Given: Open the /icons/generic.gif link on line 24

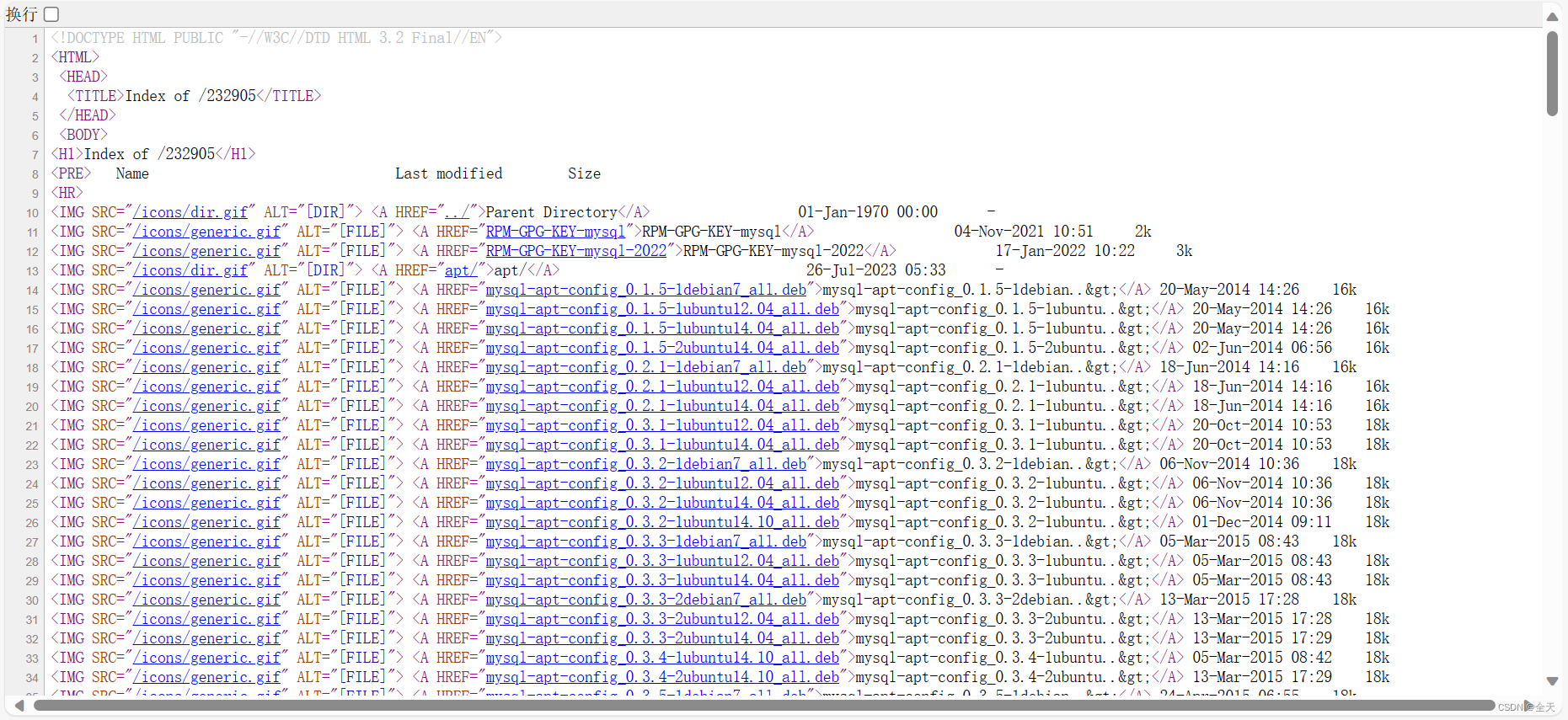Looking at the screenshot, I should coord(207,483).
